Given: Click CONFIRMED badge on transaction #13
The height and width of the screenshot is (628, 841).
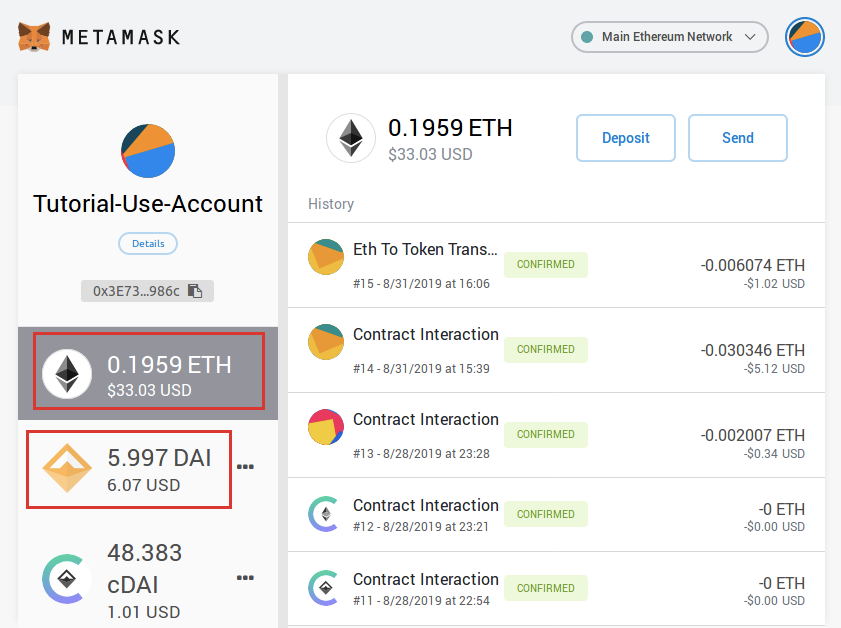Looking at the screenshot, I should pyautogui.click(x=545, y=434).
